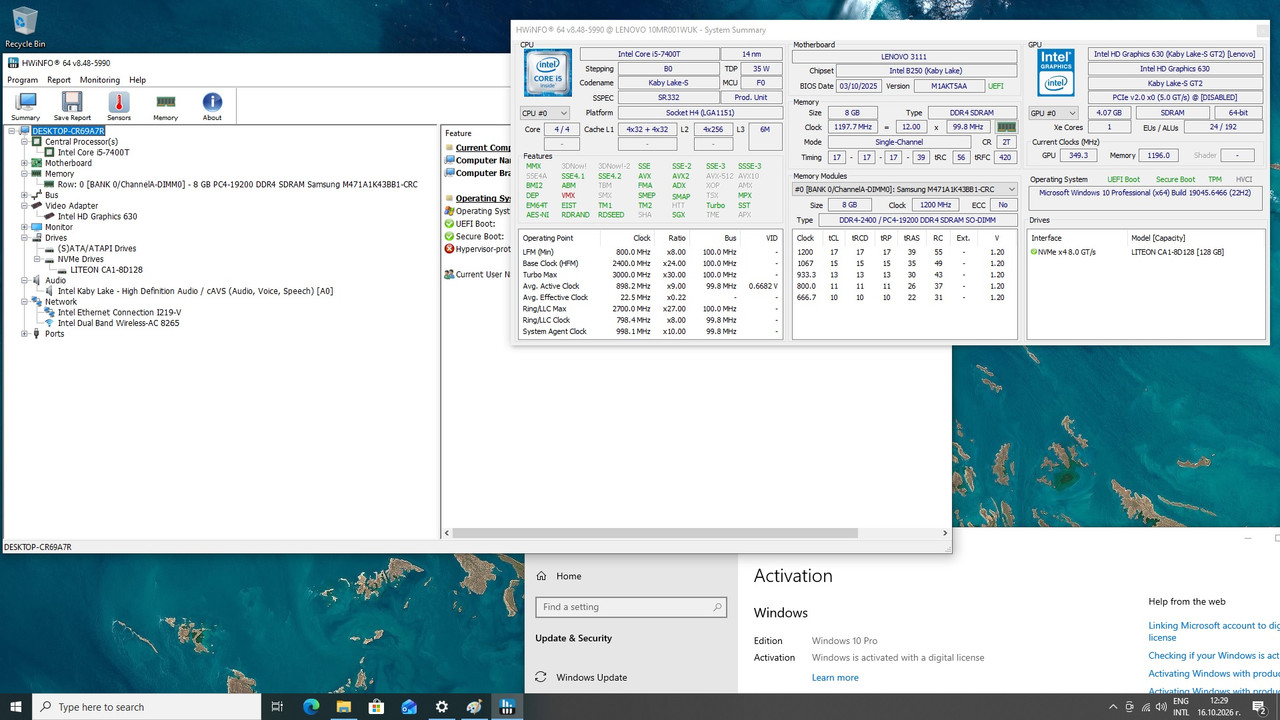
Task: Open the Mail app from the taskbar
Action: tap(409, 707)
